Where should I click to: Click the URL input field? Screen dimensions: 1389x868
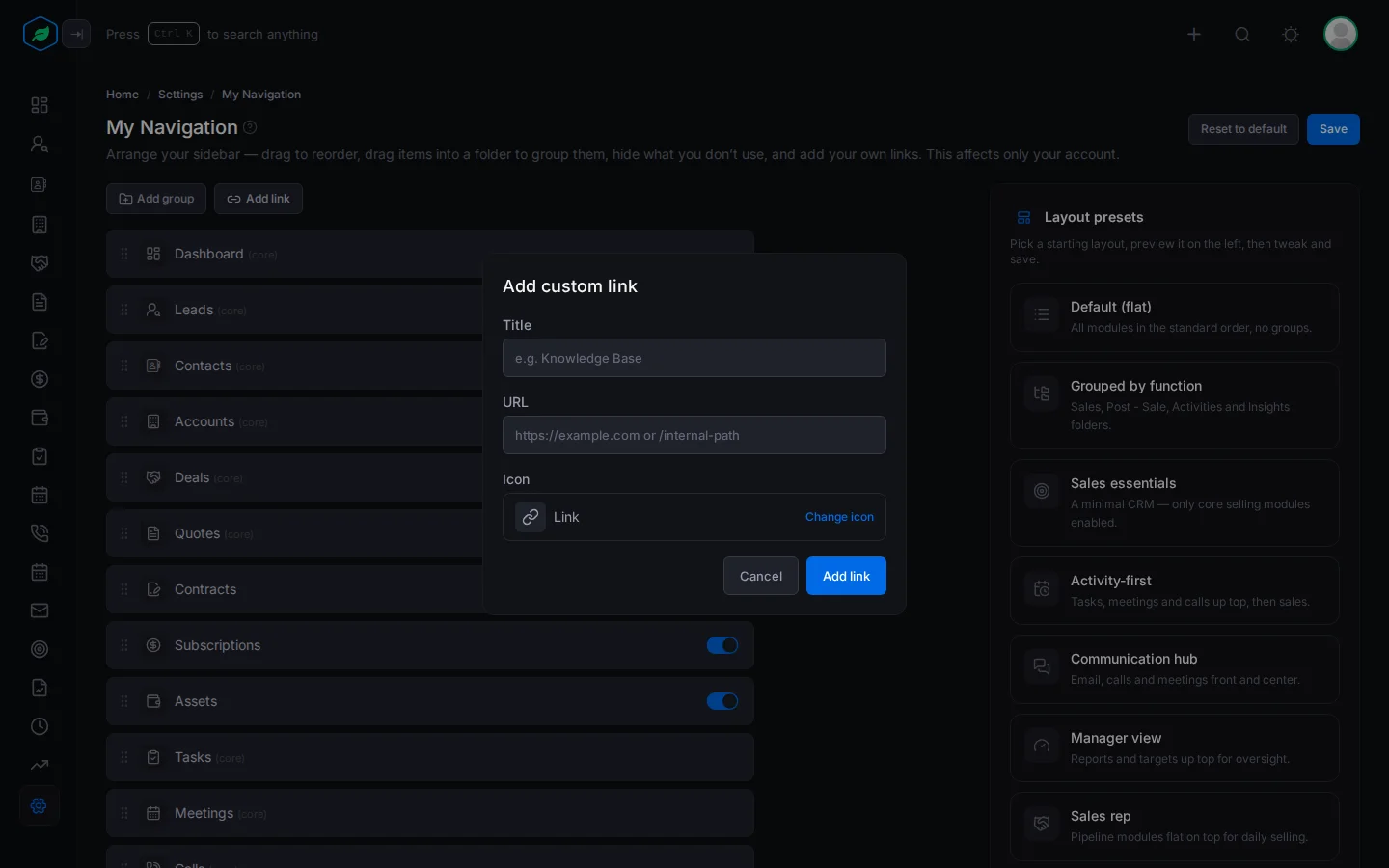[x=694, y=435]
